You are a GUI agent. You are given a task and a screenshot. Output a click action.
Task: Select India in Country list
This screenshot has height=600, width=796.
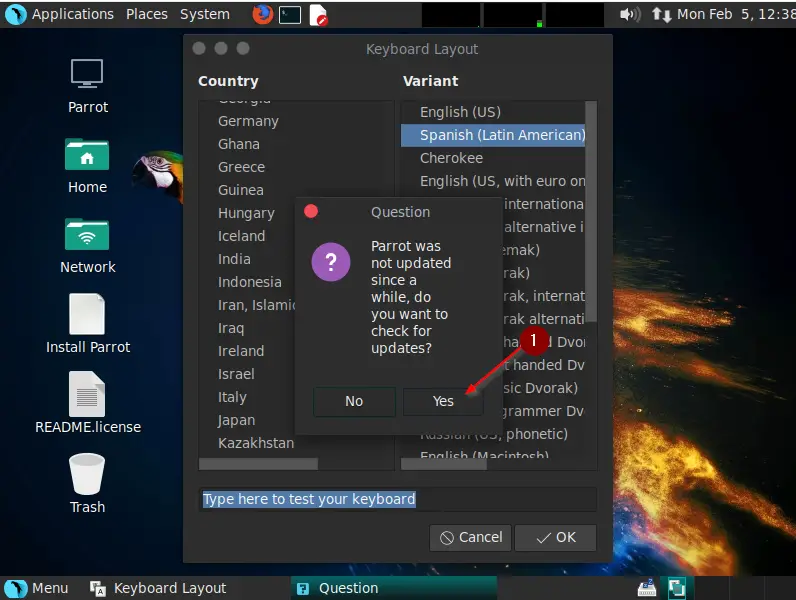point(234,259)
